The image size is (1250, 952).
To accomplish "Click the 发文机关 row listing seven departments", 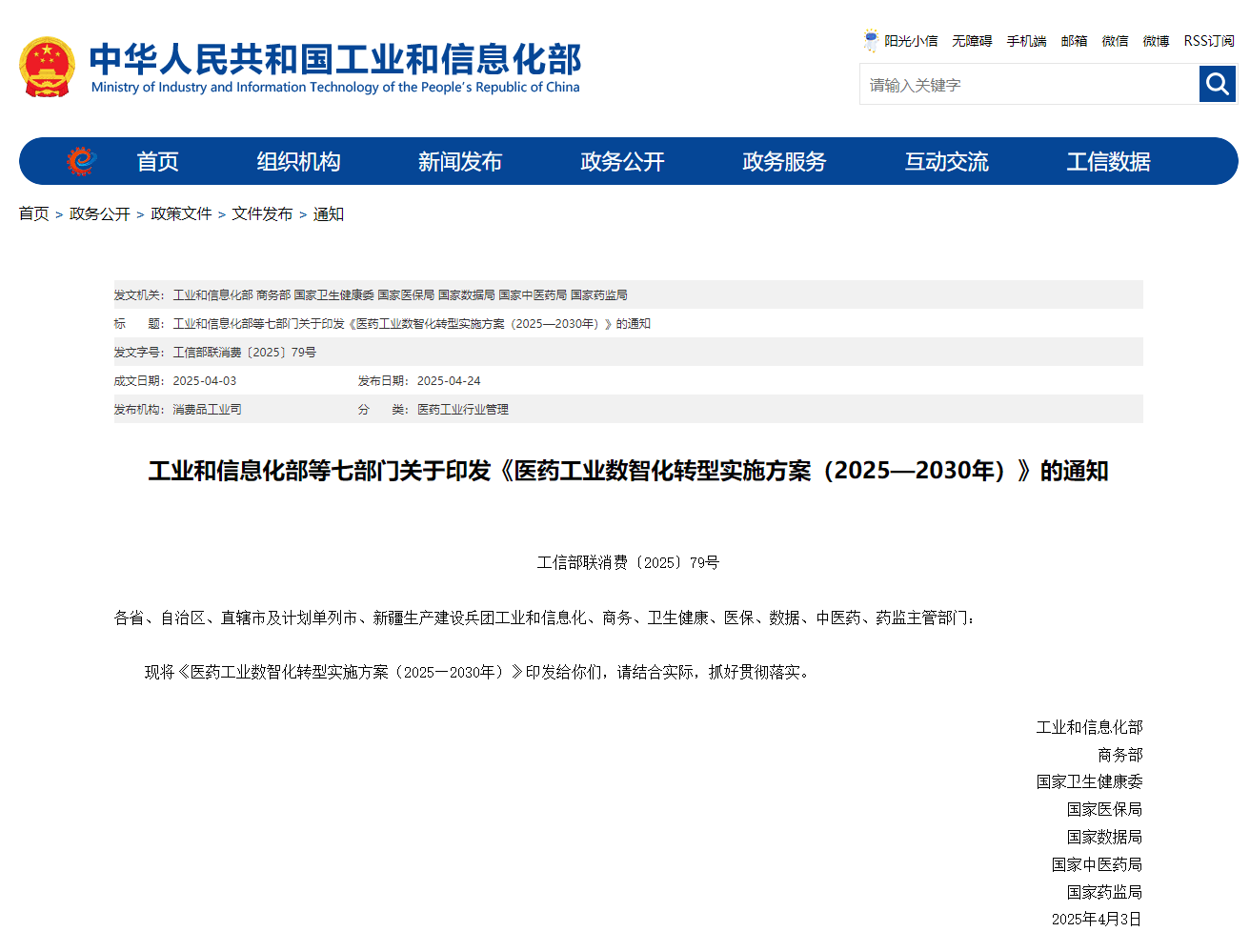I will 629,294.
